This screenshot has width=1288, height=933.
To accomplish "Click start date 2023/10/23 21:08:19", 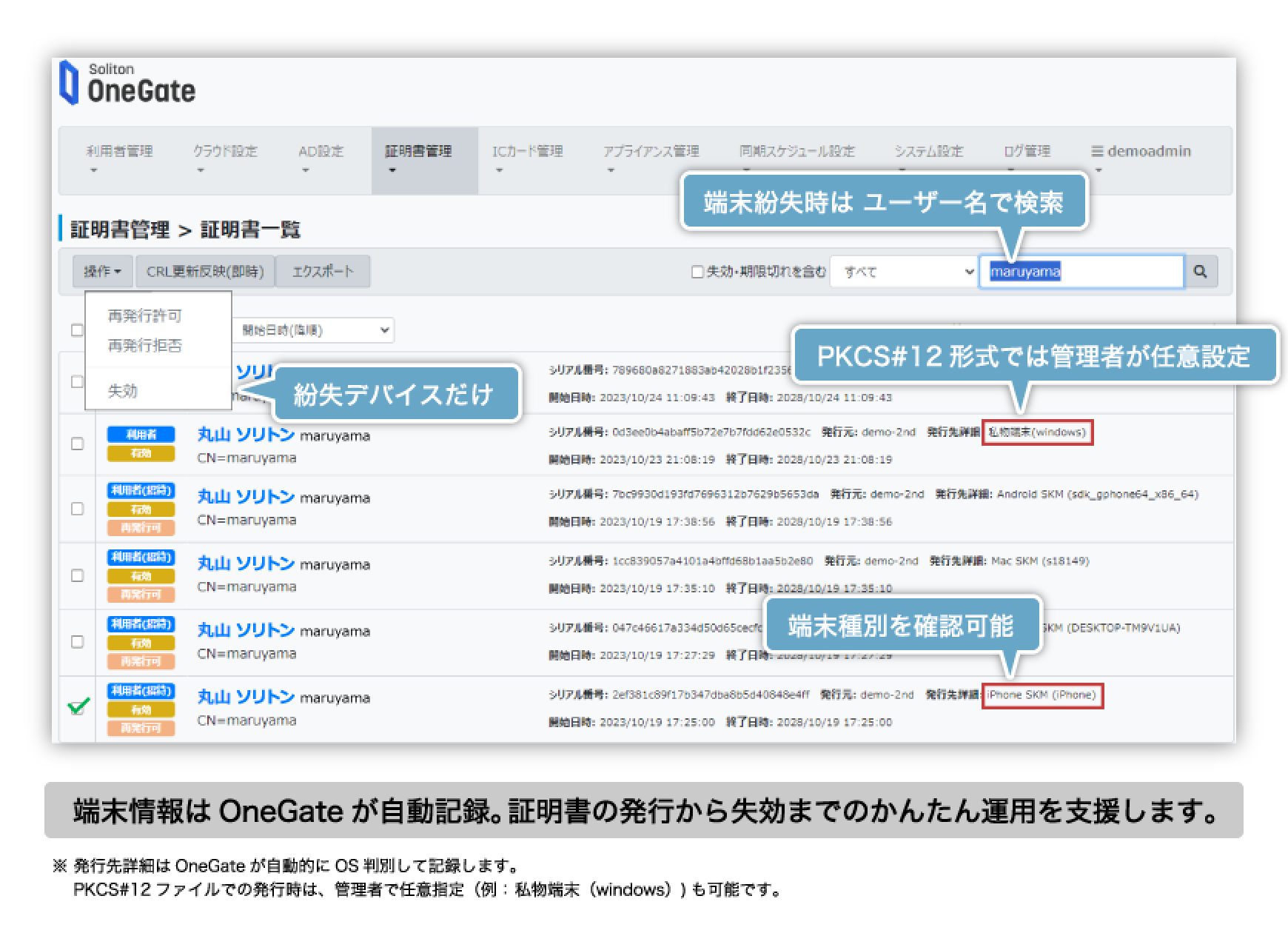I will (x=657, y=460).
